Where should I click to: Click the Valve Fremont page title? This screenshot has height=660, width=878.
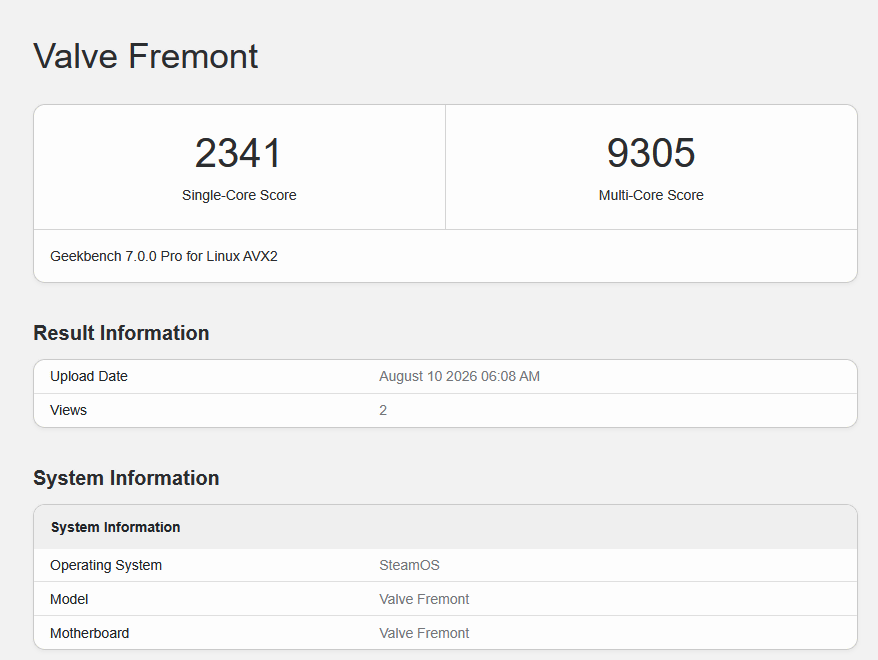(146, 56)
